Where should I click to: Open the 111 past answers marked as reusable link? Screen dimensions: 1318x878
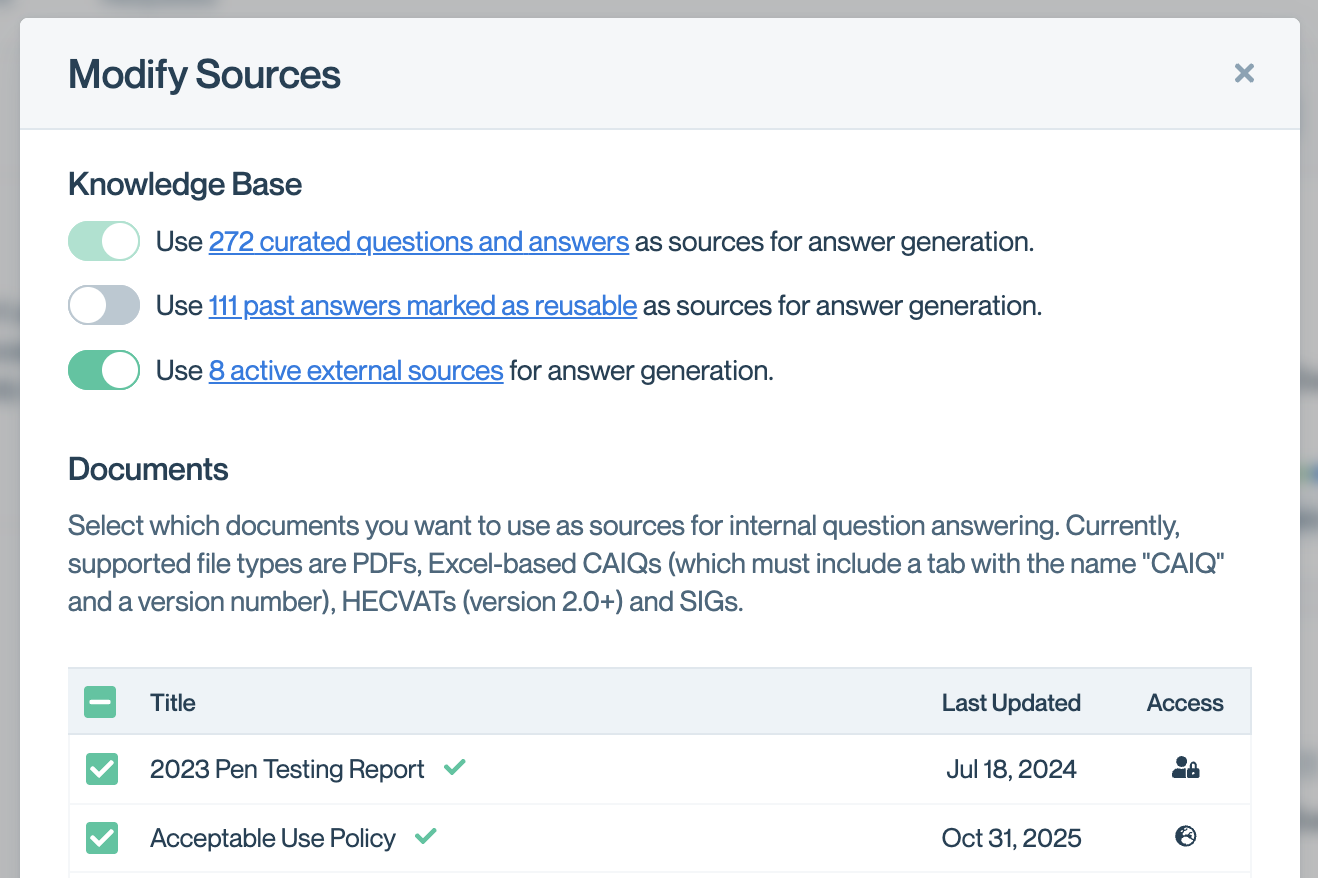click(x=422, y=305)
